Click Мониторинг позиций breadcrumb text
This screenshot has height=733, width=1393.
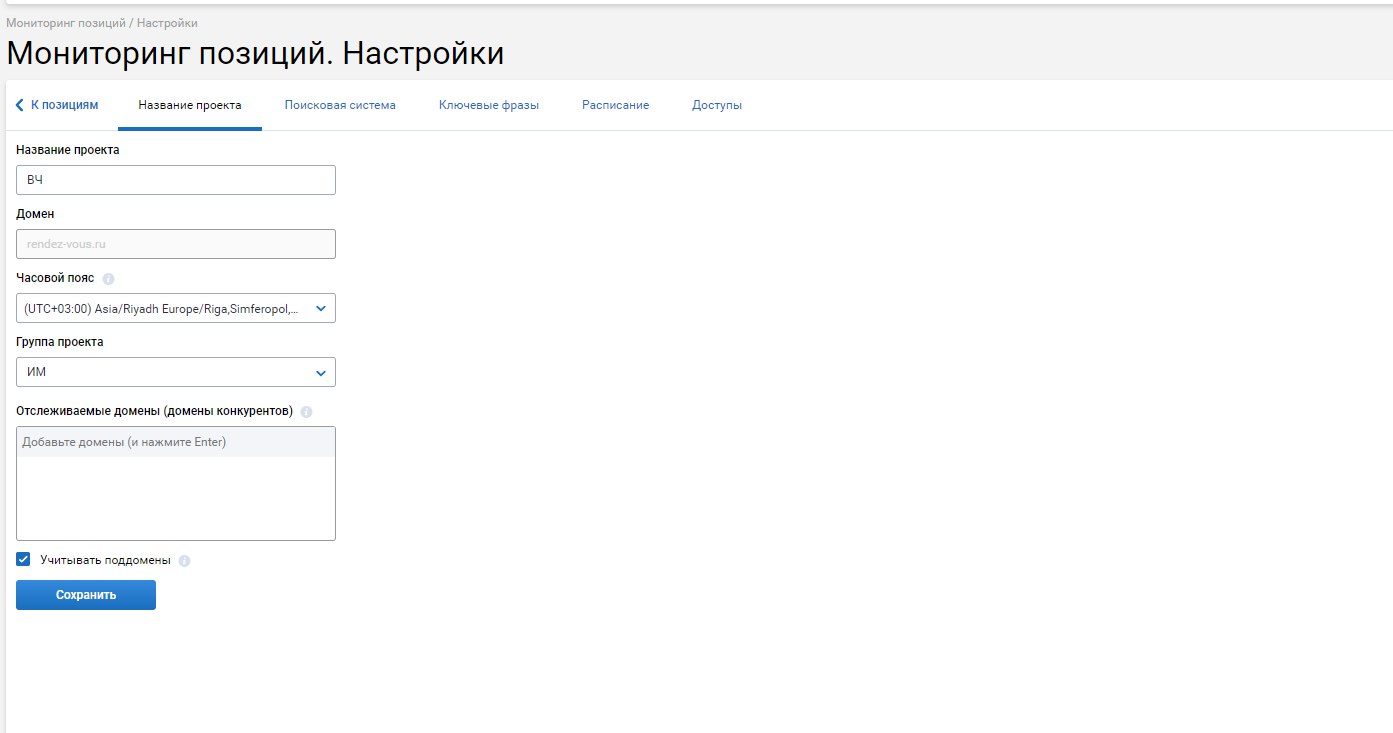coord(66,22)
